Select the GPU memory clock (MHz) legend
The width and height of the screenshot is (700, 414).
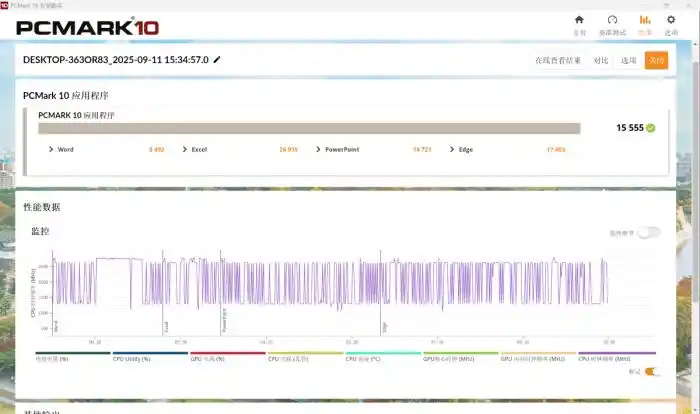[x=538, y=356]
